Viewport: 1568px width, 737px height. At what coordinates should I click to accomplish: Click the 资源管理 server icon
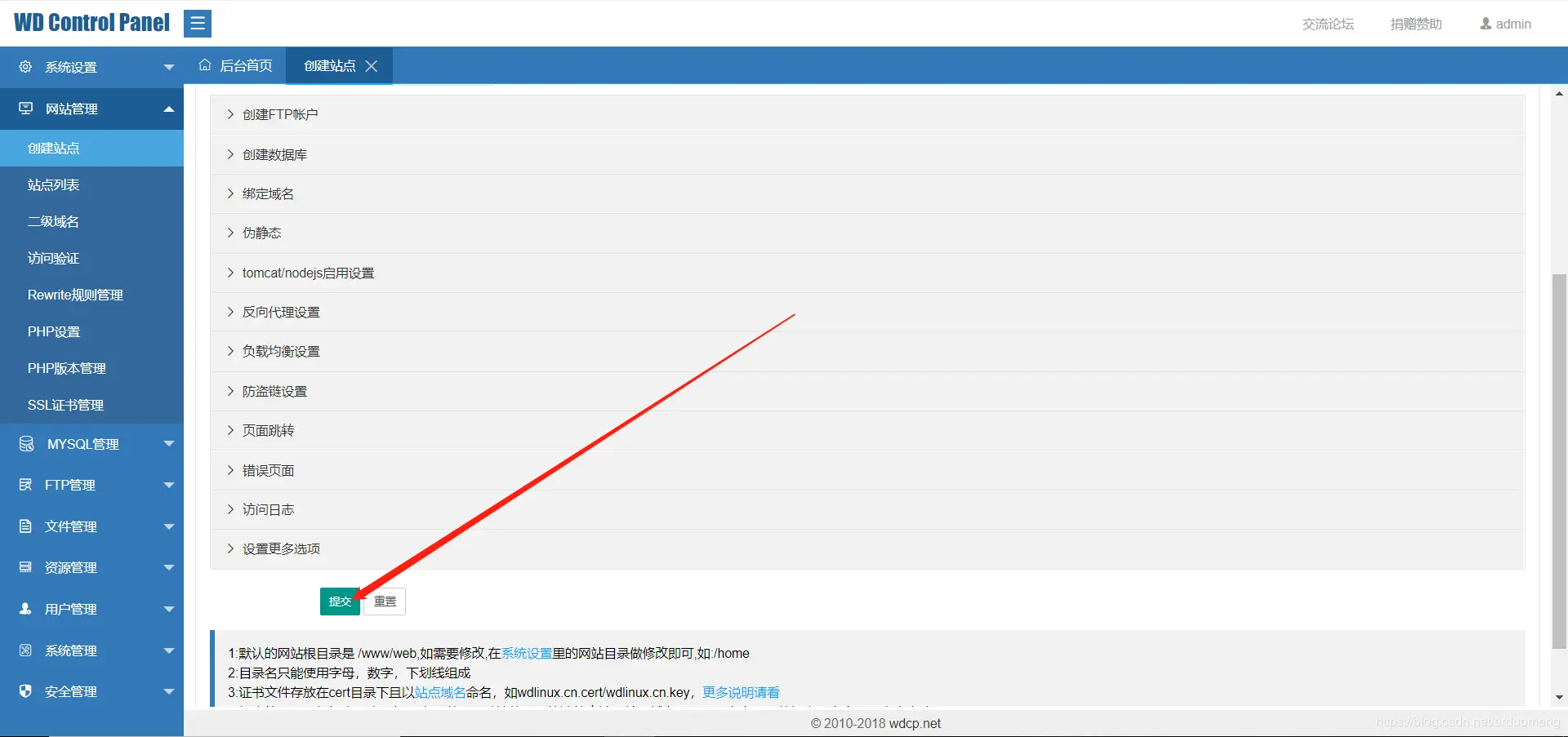click(x=25, y=567)
